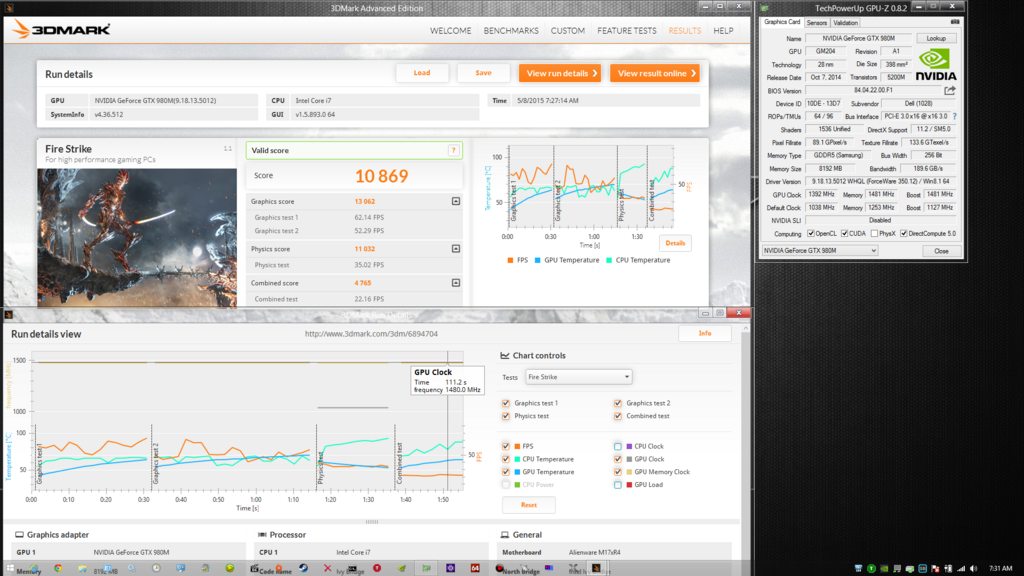Click the Graphics adapter section icon
The height and width of the screenshot is (576, 1024).
coord(20,534)
